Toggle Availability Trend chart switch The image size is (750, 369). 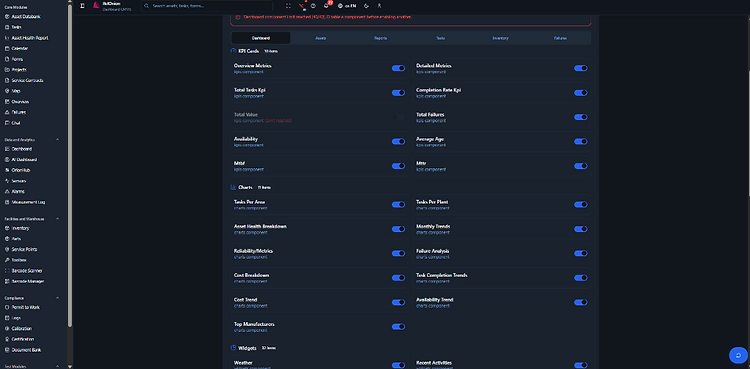pos(581,302)
